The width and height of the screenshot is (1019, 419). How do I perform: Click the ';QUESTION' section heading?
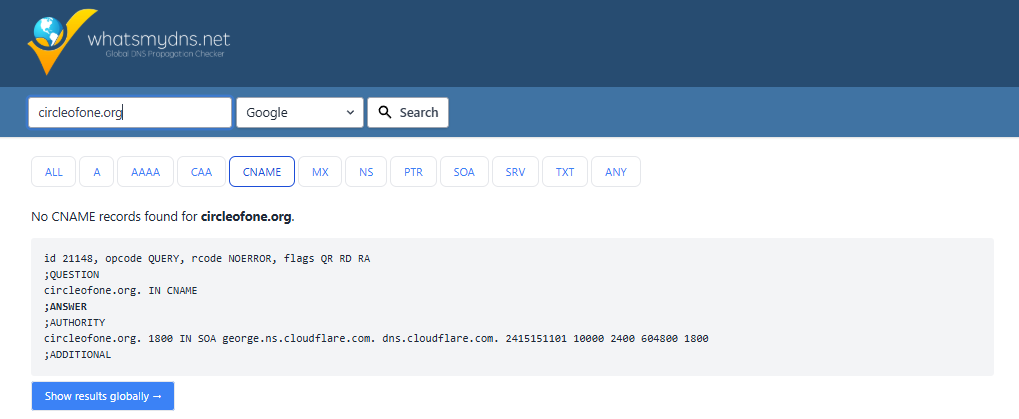click(71, 275)
